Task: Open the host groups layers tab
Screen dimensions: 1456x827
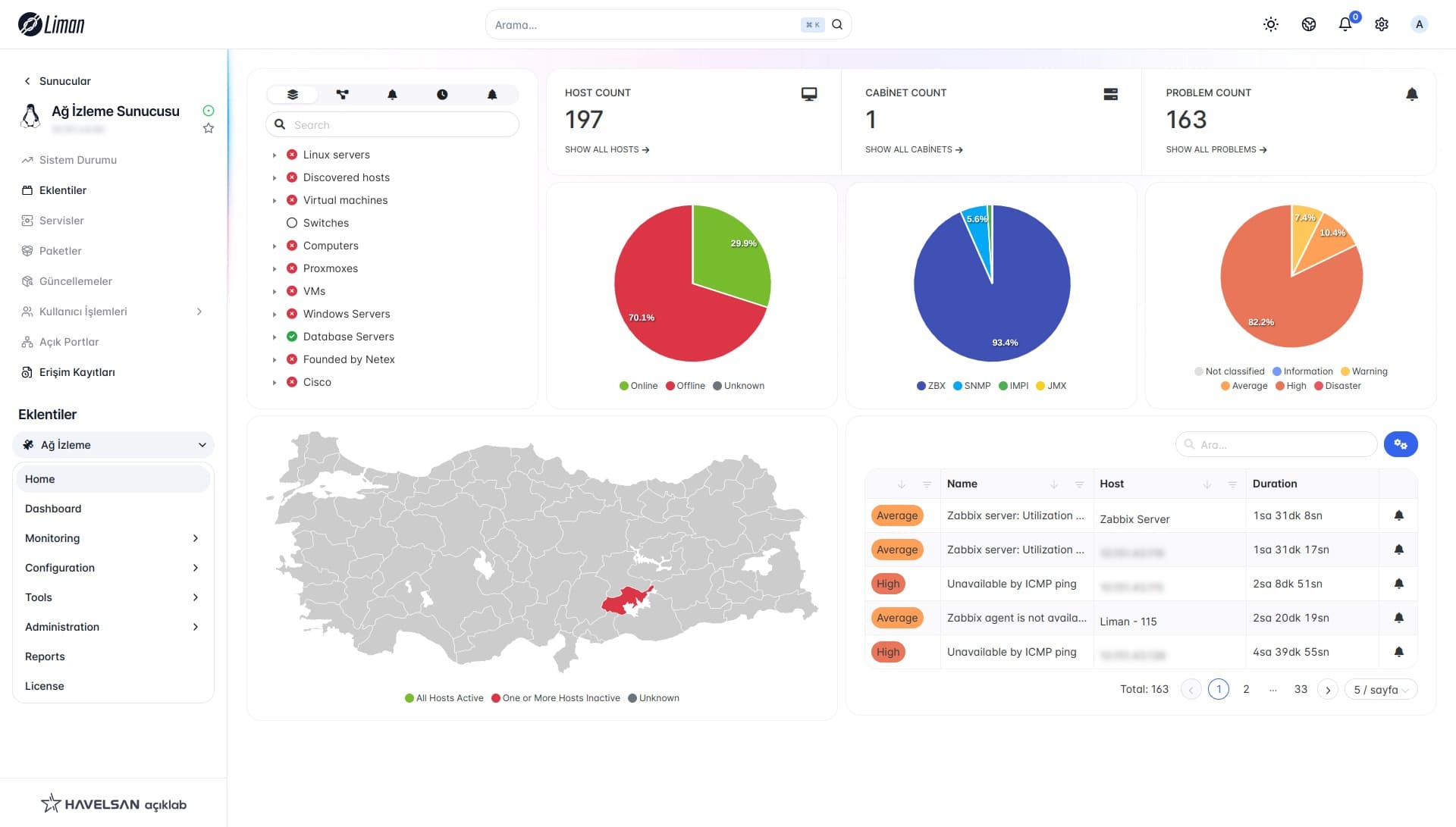Action: coord(292,94)
